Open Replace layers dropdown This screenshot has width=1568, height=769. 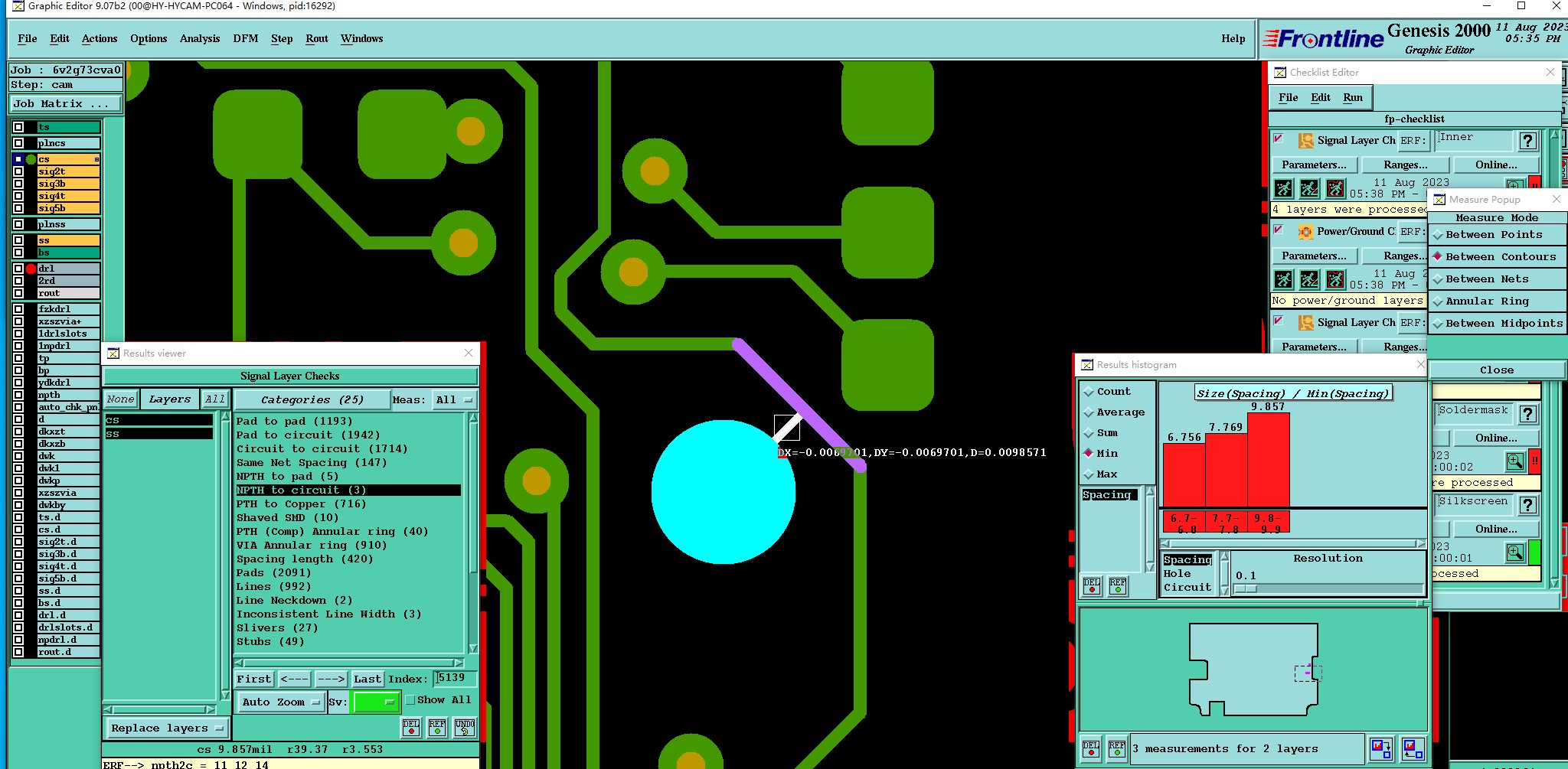(x=167, y=728)
